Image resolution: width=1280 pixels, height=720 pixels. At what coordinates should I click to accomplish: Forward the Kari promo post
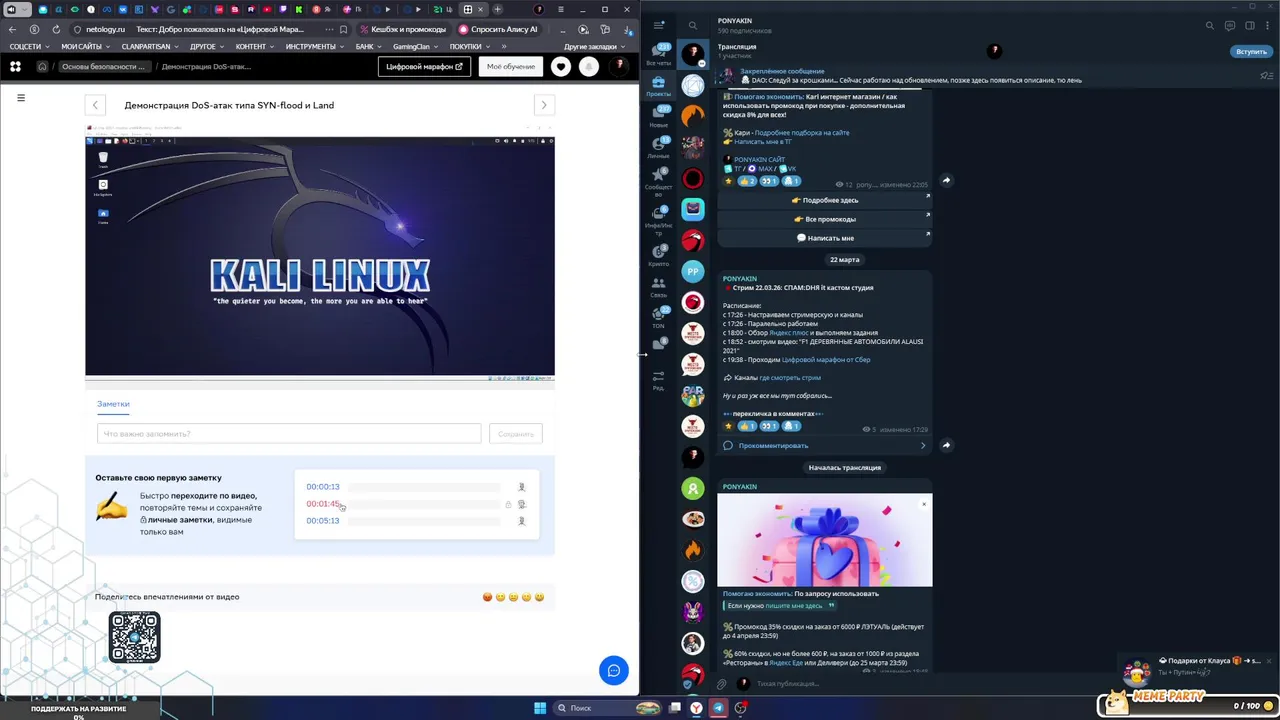pos(946,181)
